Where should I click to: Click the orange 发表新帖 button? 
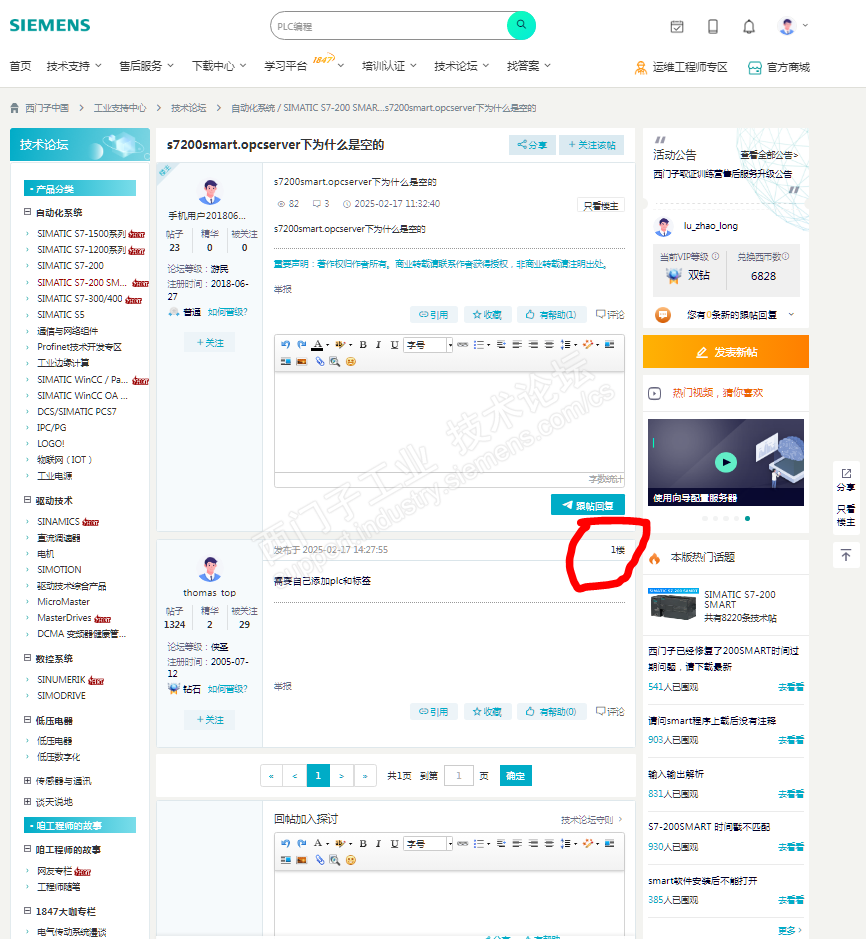[726, 352]
